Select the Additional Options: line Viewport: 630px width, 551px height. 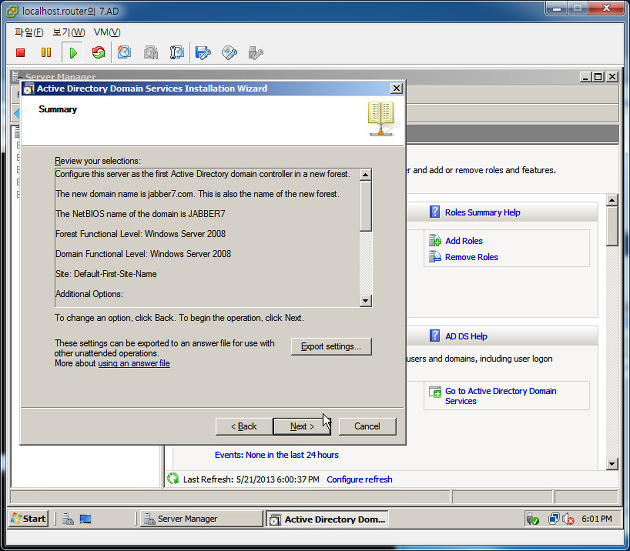click(89, 294)
